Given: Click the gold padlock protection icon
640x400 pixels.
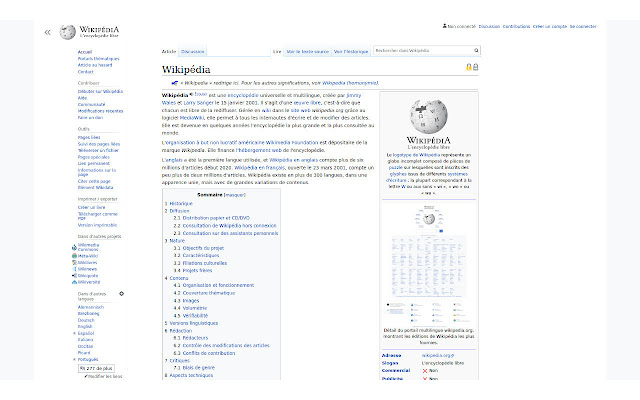Looking at the screenshot, I should click(469, 67).
